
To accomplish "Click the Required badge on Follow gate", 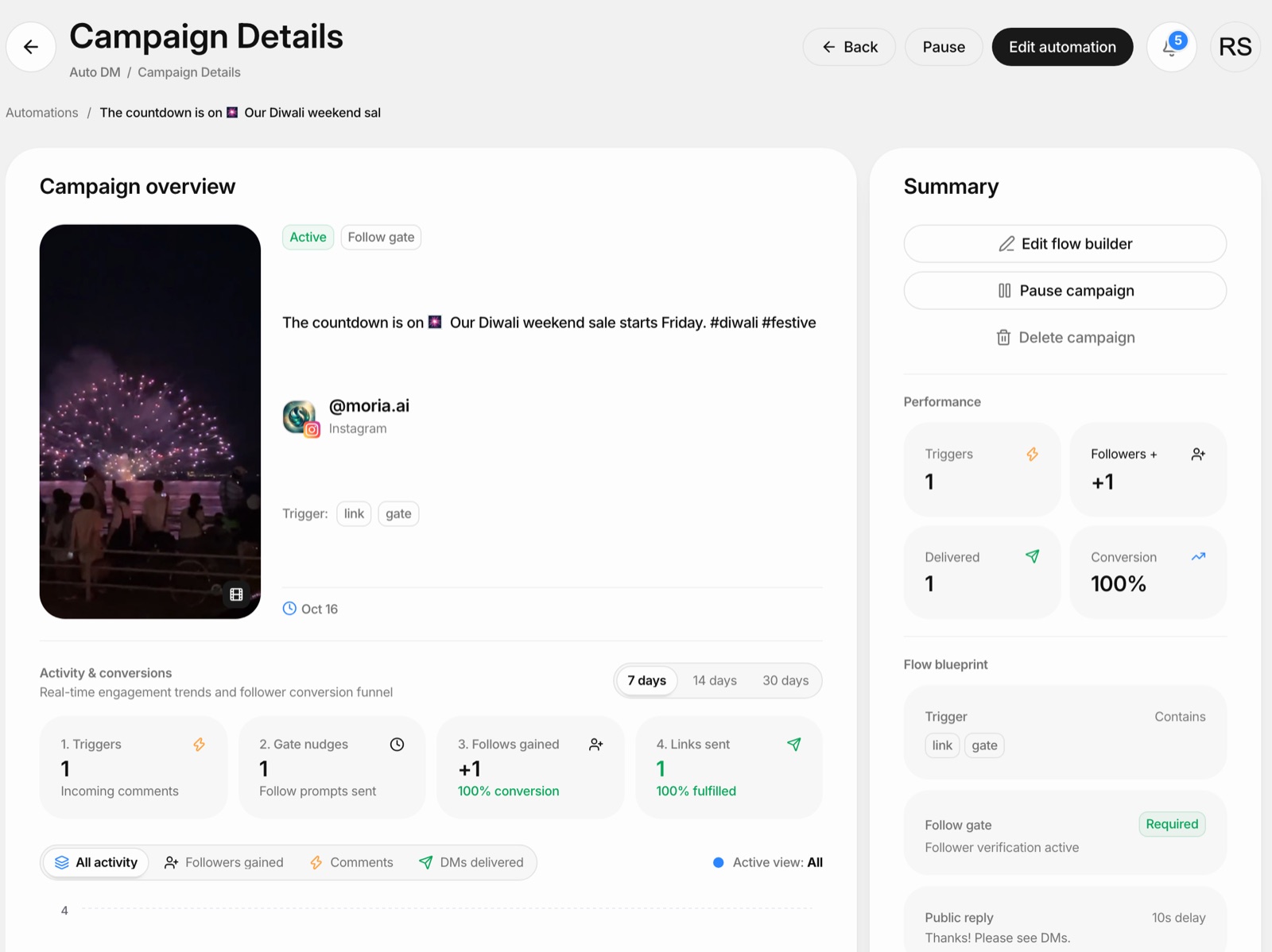I will coord(1172,824).
